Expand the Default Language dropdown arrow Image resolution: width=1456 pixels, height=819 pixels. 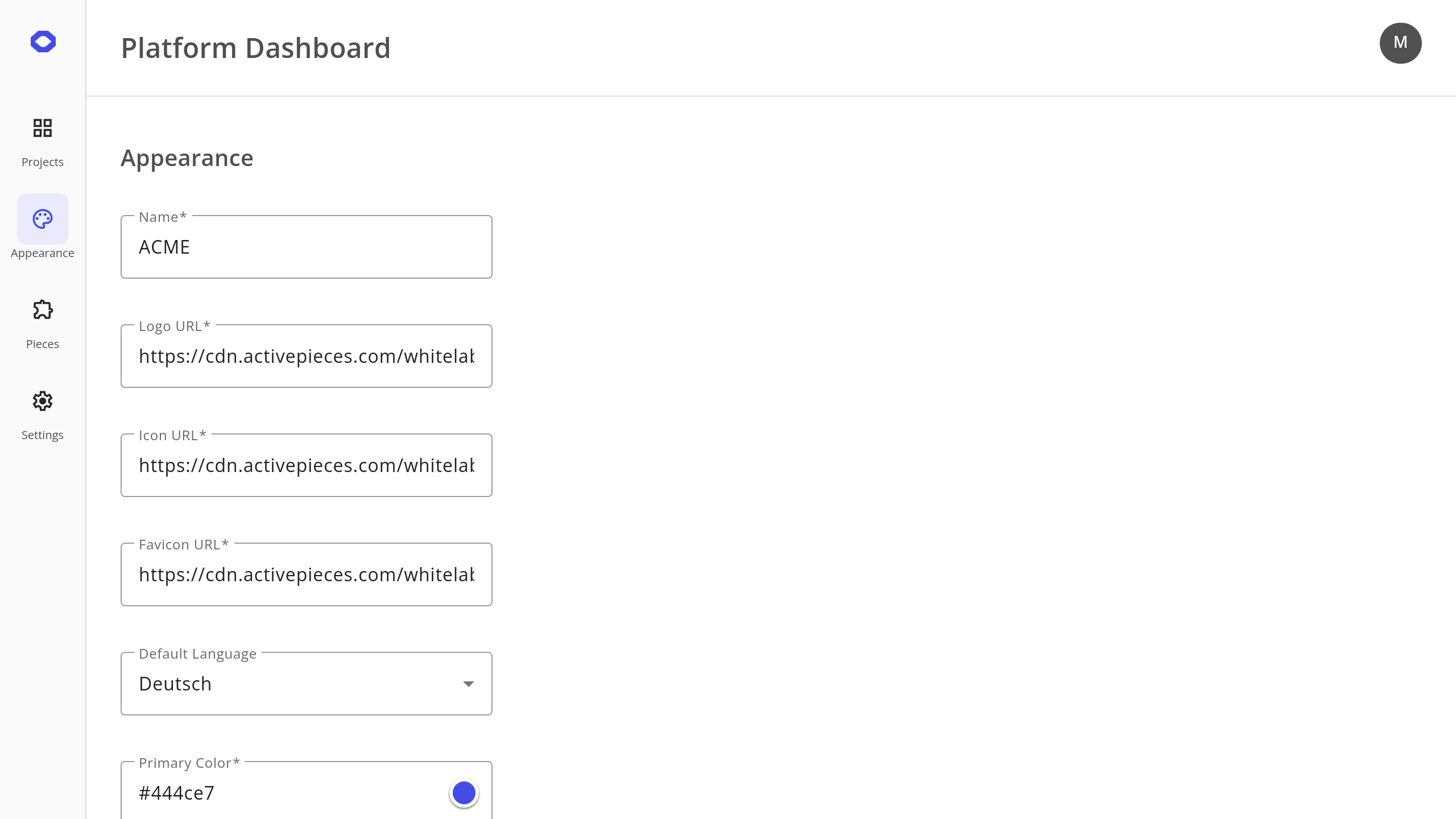(468, 684)
